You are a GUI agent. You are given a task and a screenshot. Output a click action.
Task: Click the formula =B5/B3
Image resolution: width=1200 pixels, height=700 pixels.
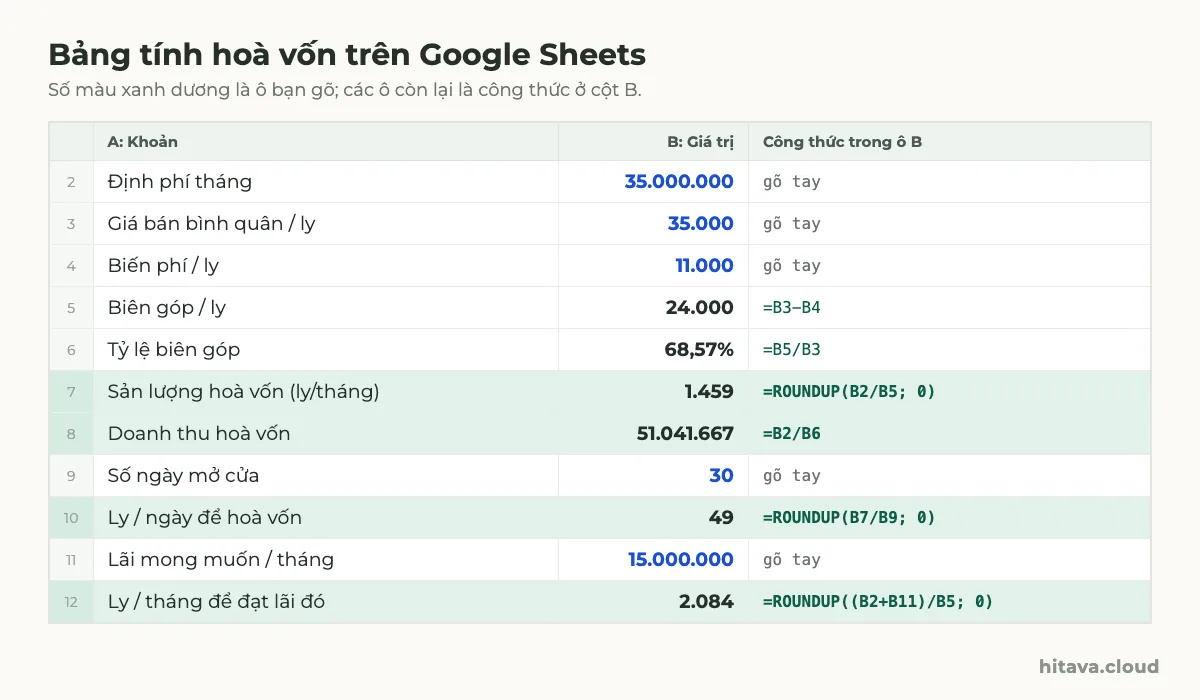point(792,350)
